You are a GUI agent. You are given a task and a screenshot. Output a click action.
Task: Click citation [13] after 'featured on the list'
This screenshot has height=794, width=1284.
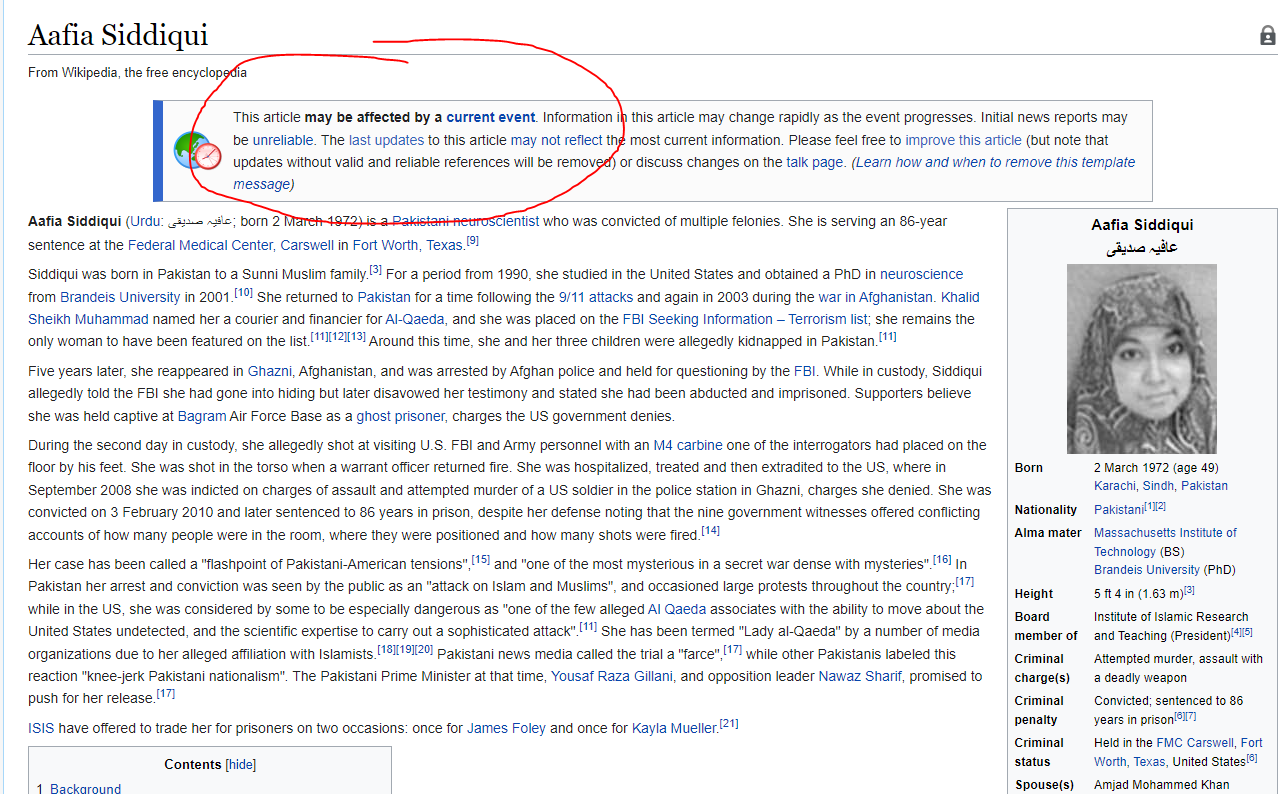[x=357, y=337]
